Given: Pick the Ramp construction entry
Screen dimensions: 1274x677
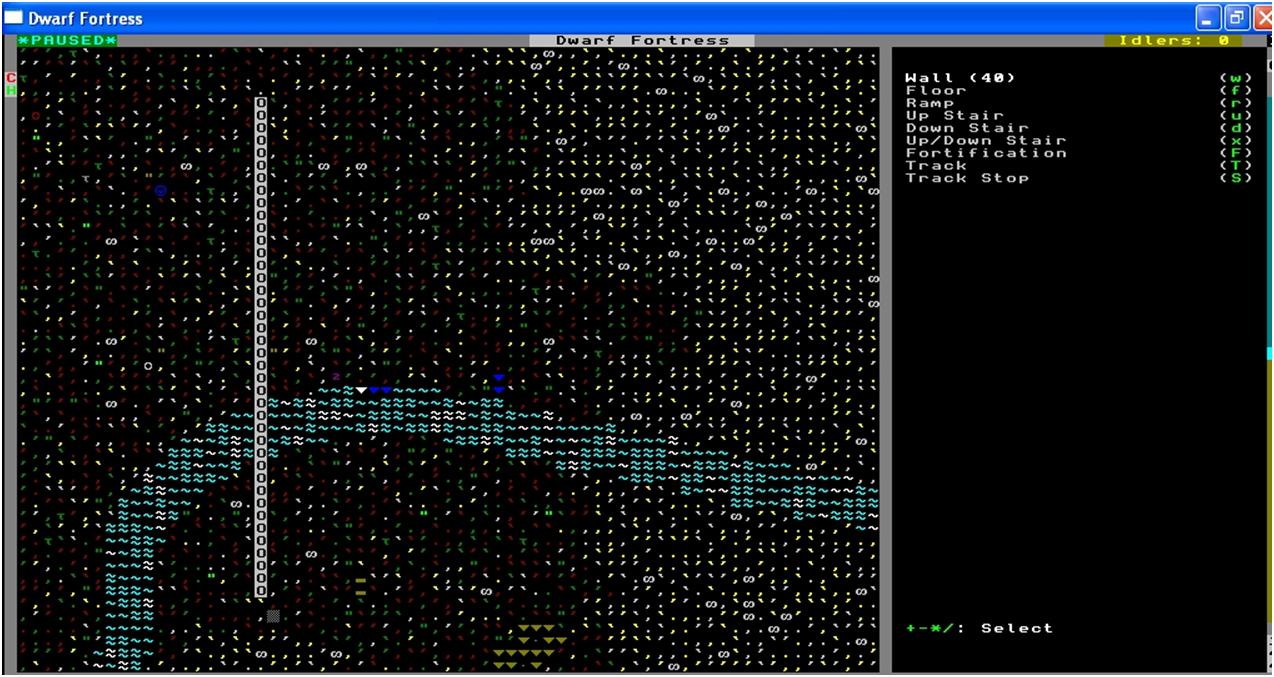Looking at the screenshot, I should (x=929, y=103).
